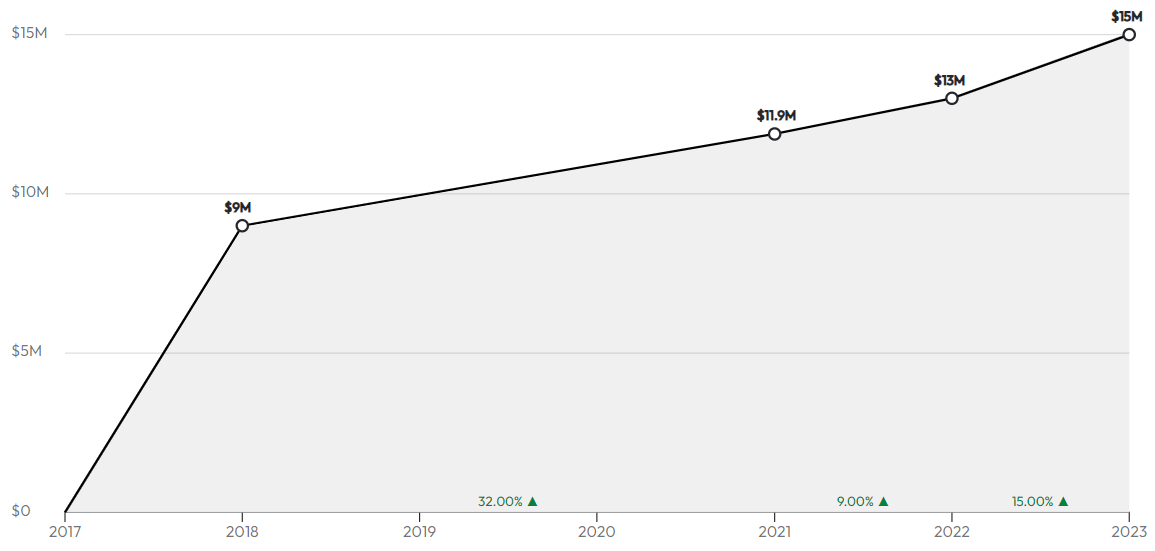Click the 2020 x-axis label
The width and height of the screenshot is (1155, 551).
pyautogui.click(x=597, y=531)
